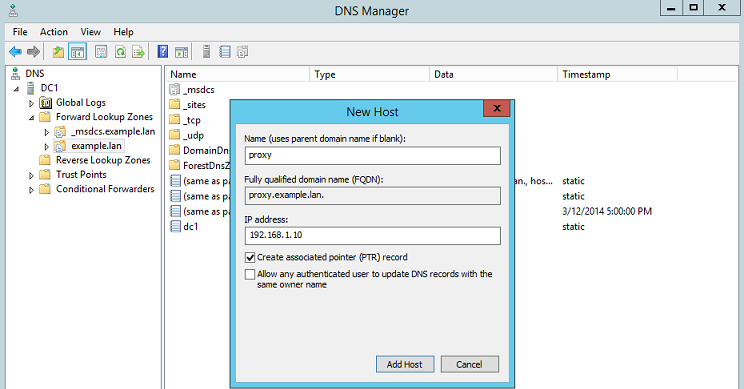Viewport: 744px width, 389px height.
Task: Select the _msdcs.example.lan tree label
Action: tap(113, 131)
